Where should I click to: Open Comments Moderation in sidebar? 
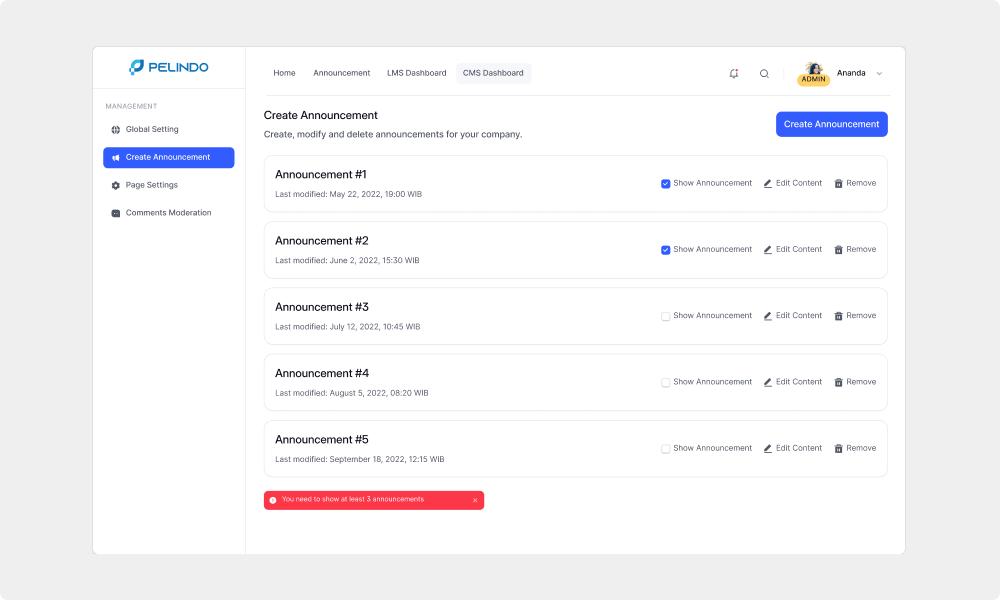[168, 213]
